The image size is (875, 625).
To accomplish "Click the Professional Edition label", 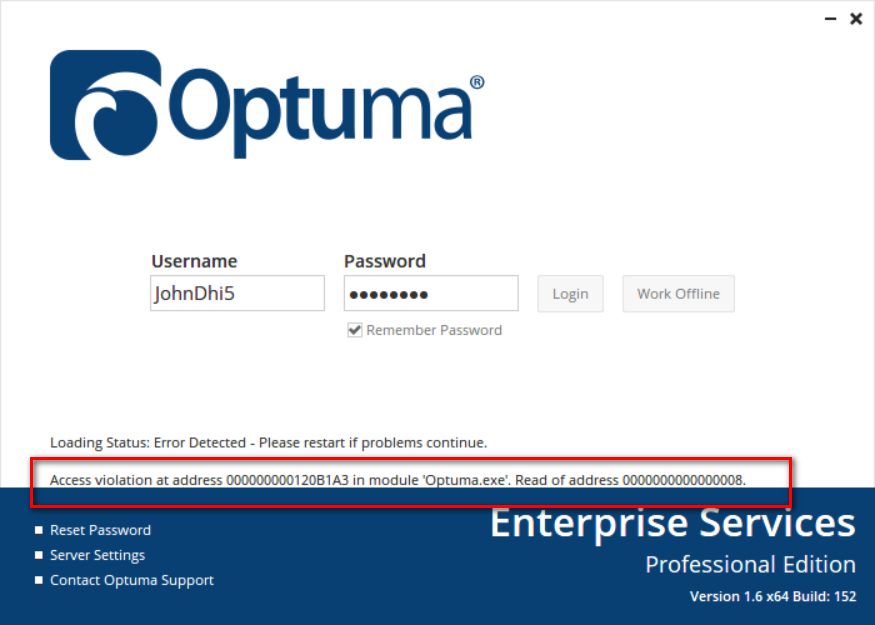I will tap(750, 564).
